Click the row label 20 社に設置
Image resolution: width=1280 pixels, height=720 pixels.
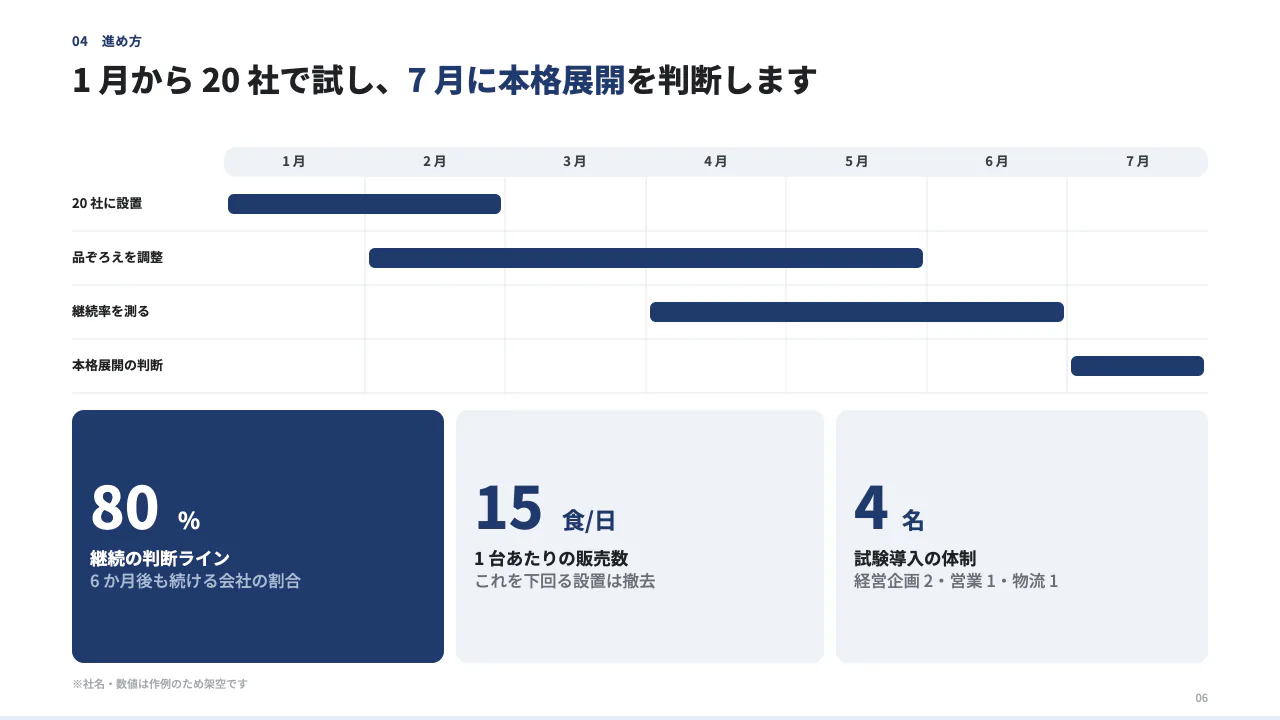point(107,203)
